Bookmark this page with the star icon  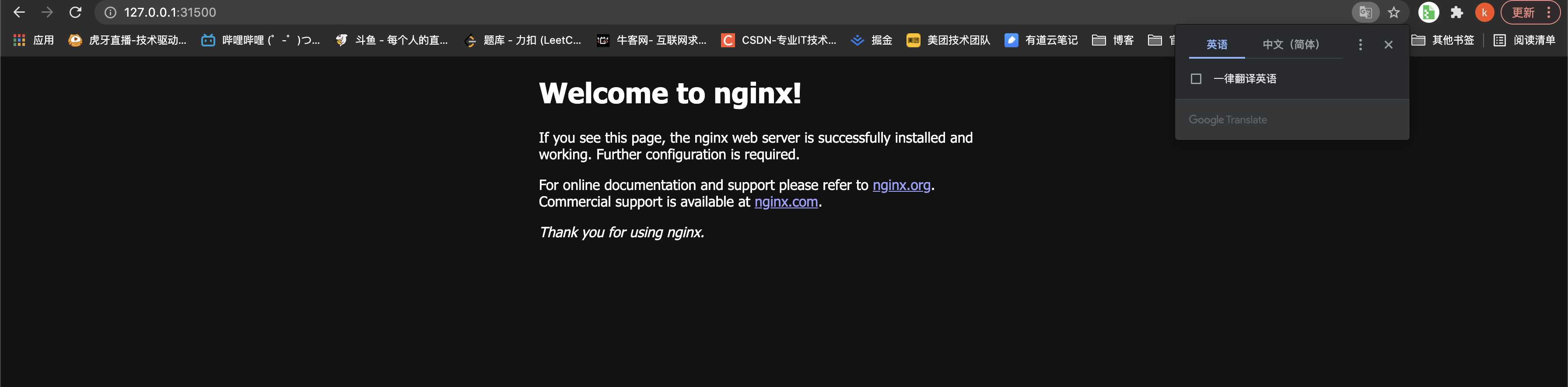(x=1393, y=12)
